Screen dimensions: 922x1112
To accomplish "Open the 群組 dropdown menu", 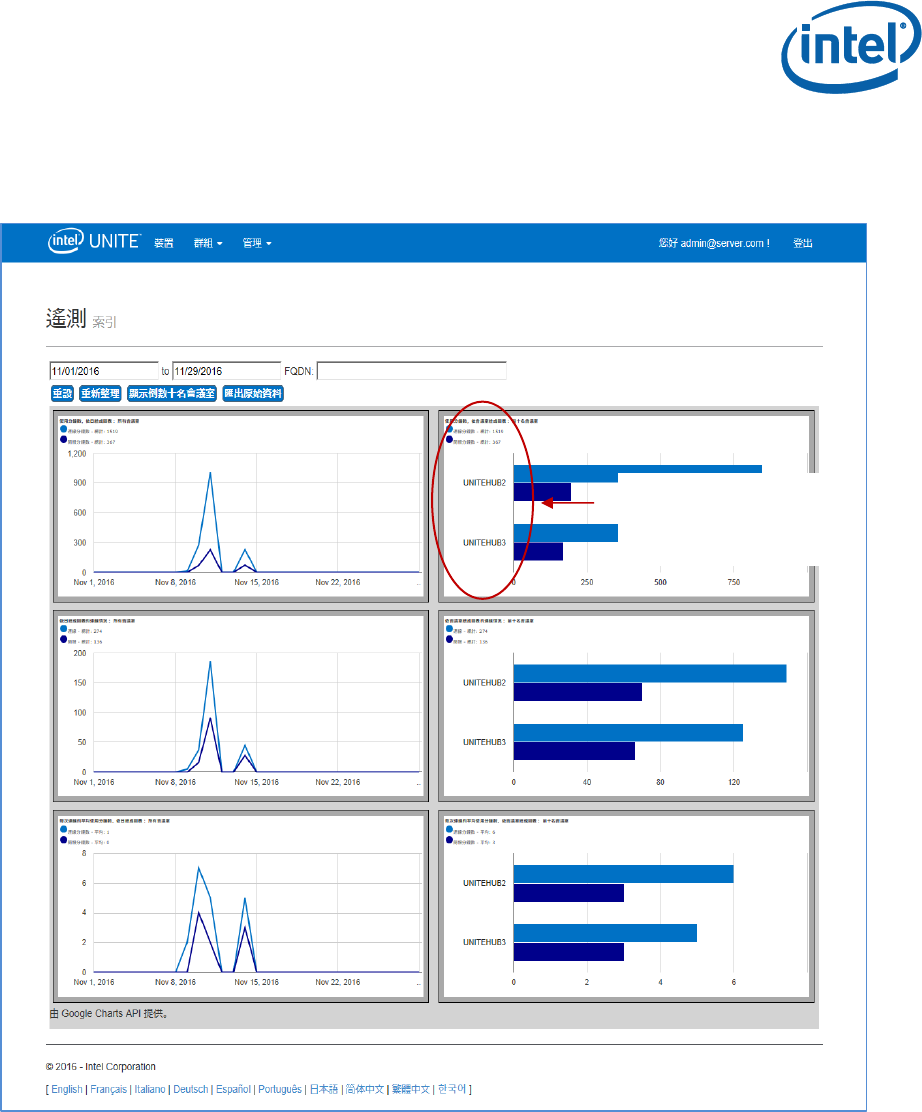I will pos(207,243).
